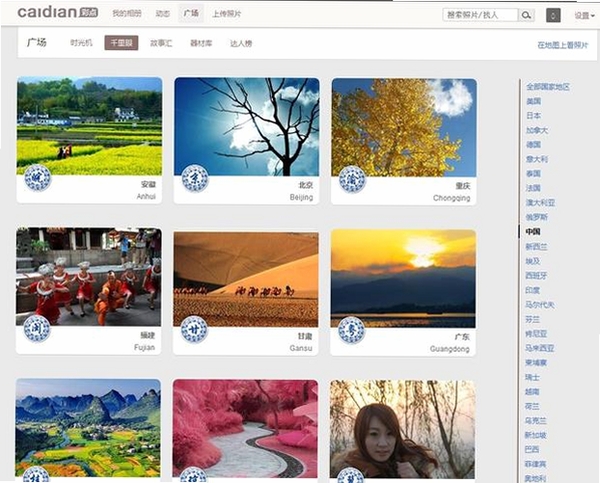The image size is (600, 483).
Task: Click the Anhui province name text
Action: coord(148,184)
